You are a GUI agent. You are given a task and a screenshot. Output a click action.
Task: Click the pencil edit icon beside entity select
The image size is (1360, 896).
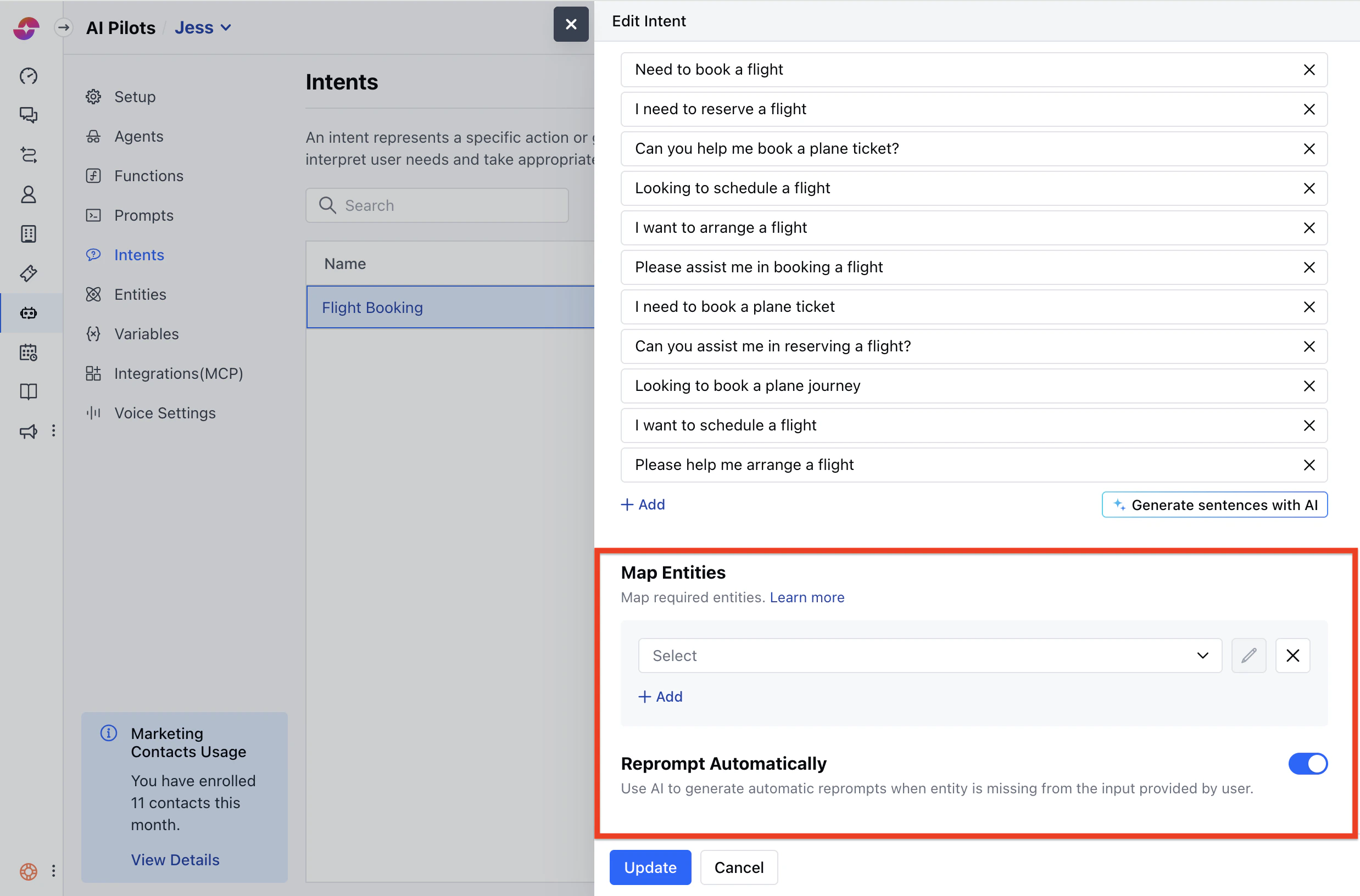(x=1248, y=655)
